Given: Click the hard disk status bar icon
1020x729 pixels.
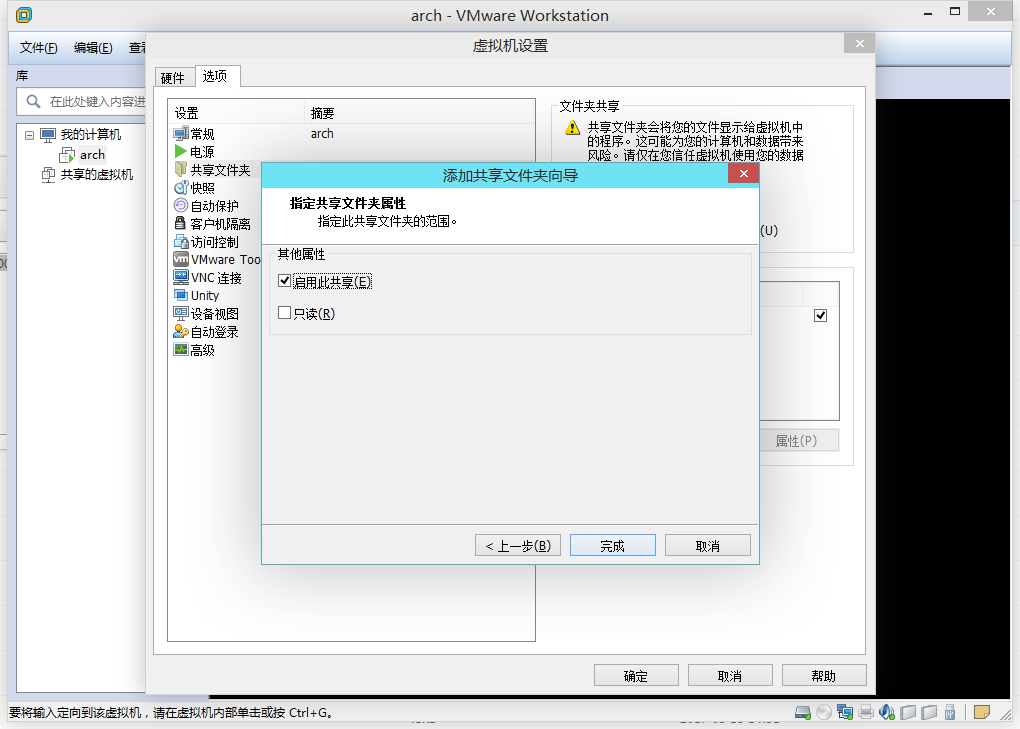Looking at the screenshot, I should coord(803,712).
